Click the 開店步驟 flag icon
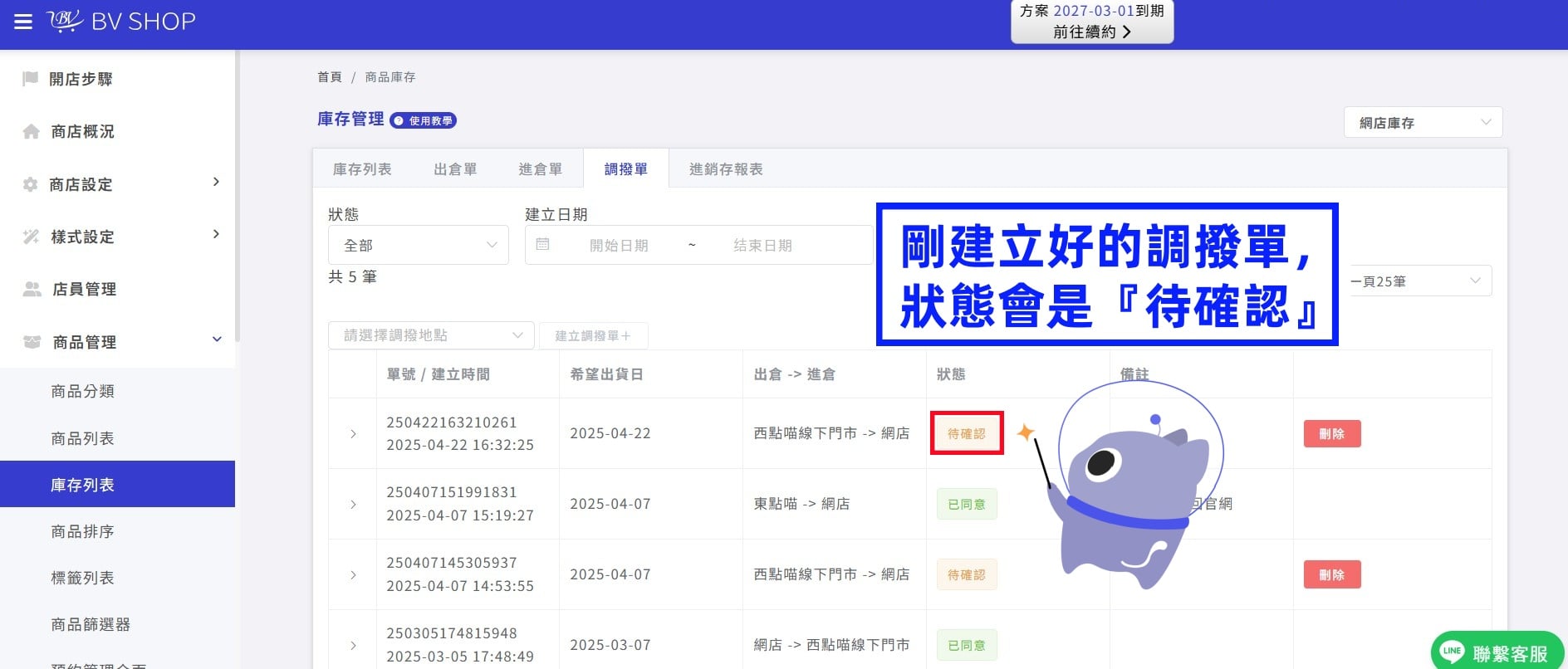 tap(31, 79)
